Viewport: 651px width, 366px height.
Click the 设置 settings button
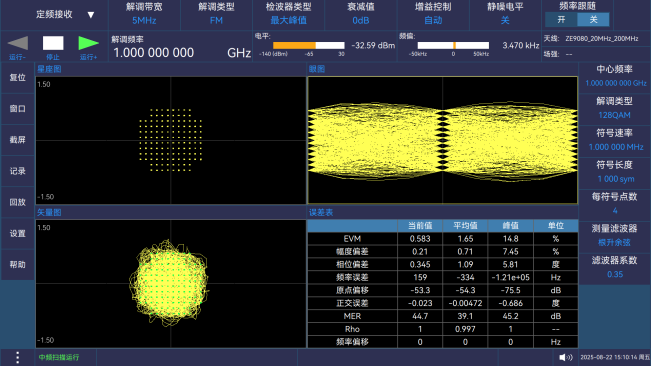[x=17, y=233]
